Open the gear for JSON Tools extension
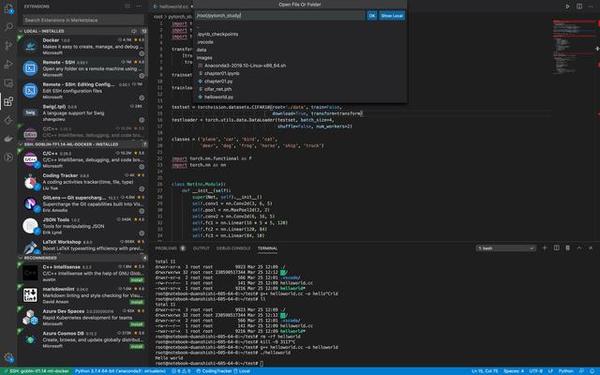 [142, 233]
